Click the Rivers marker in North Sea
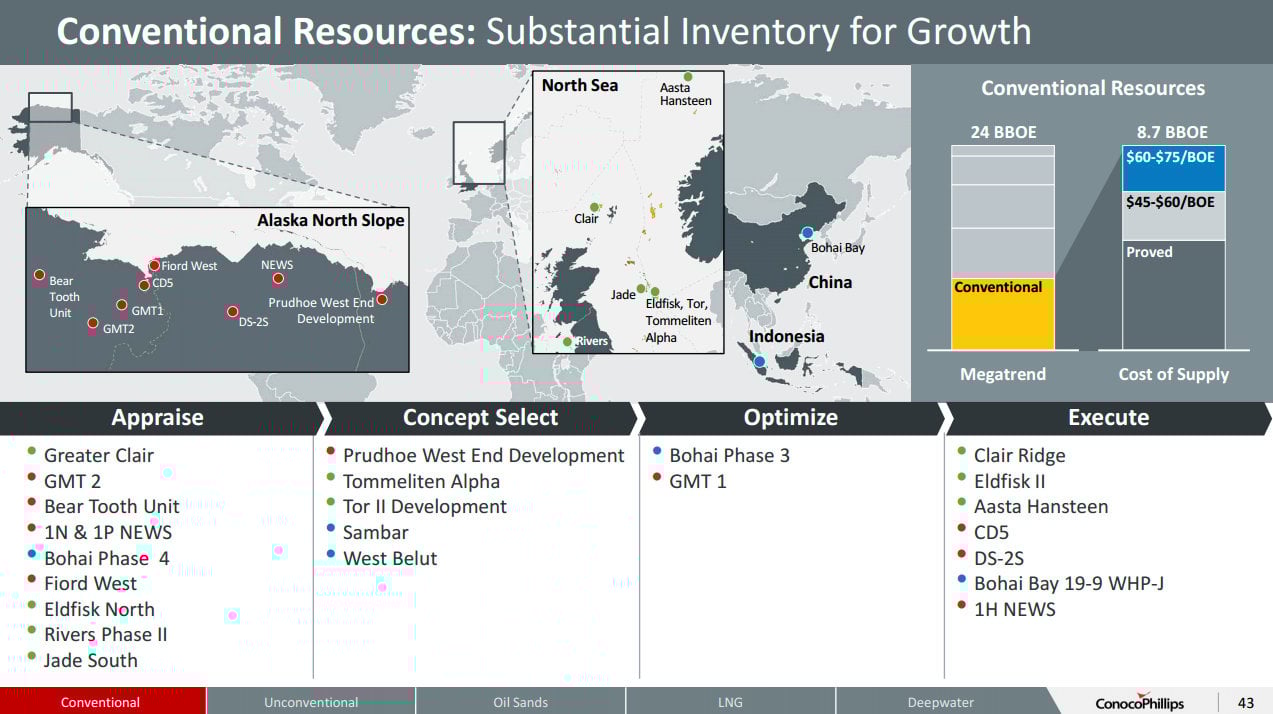The height and width of the screenshot is (714, 1273). (x=567, y=342)
